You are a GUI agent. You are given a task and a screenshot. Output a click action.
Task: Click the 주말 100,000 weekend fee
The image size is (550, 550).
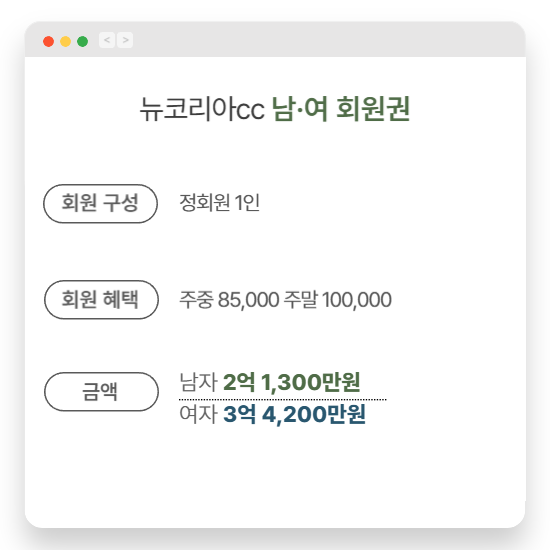tap(337, 300)
